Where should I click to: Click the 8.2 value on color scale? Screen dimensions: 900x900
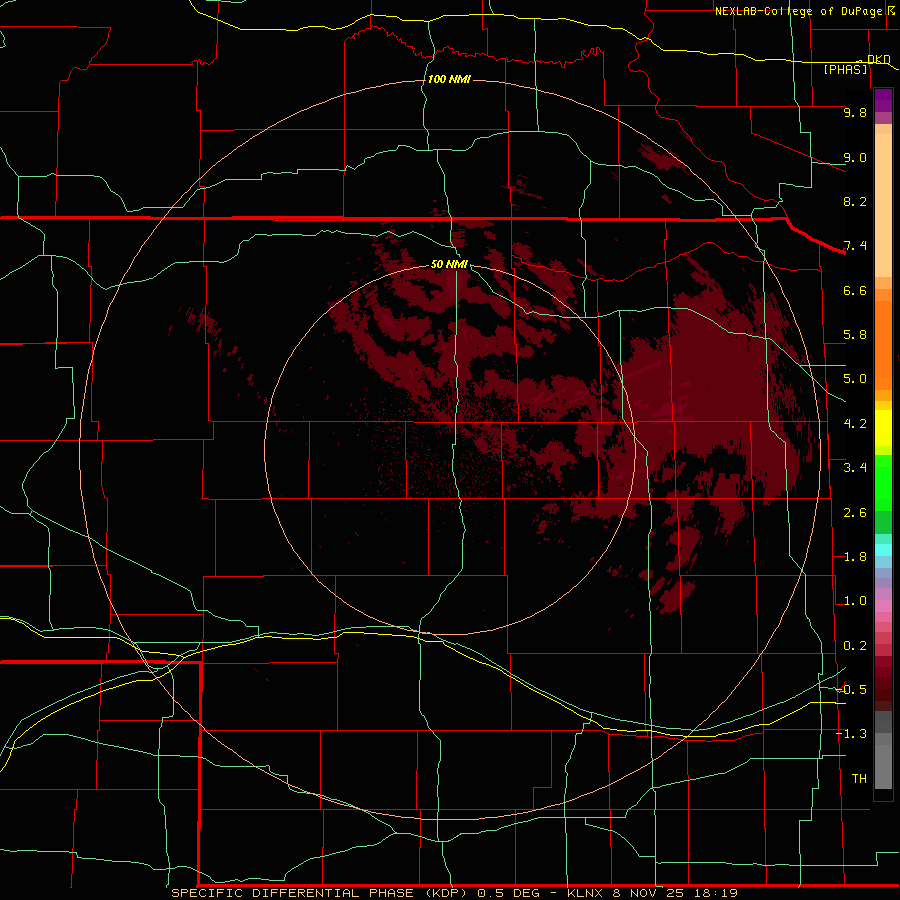(x=855, y=201)
